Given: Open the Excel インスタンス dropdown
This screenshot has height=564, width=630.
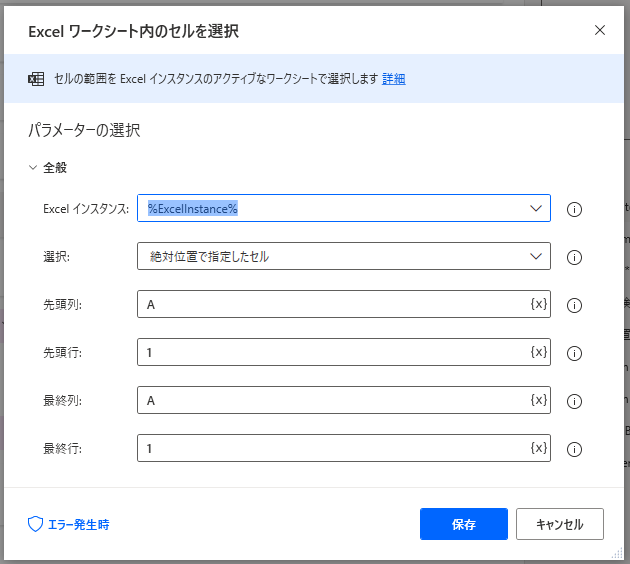Looking at the screenshot, I should coord(534,208).
